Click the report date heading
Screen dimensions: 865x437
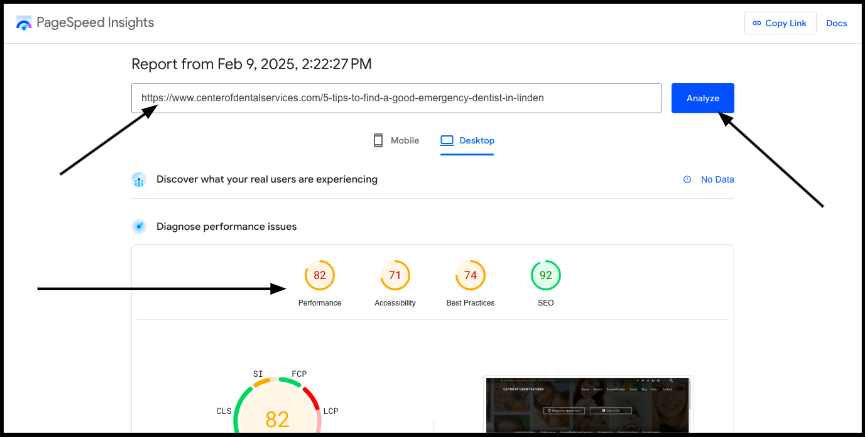[x=252, y=64]
